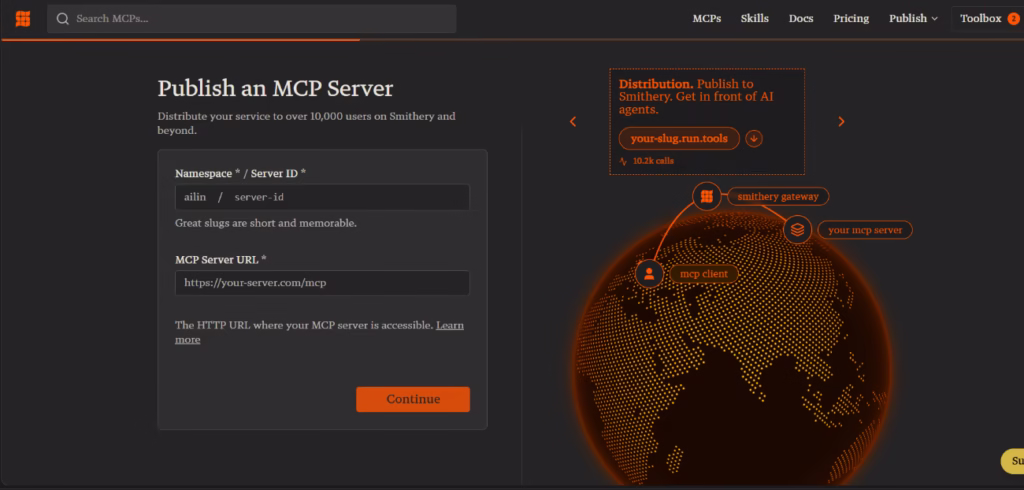Open the Toolbox button

(x=987, y=18)
